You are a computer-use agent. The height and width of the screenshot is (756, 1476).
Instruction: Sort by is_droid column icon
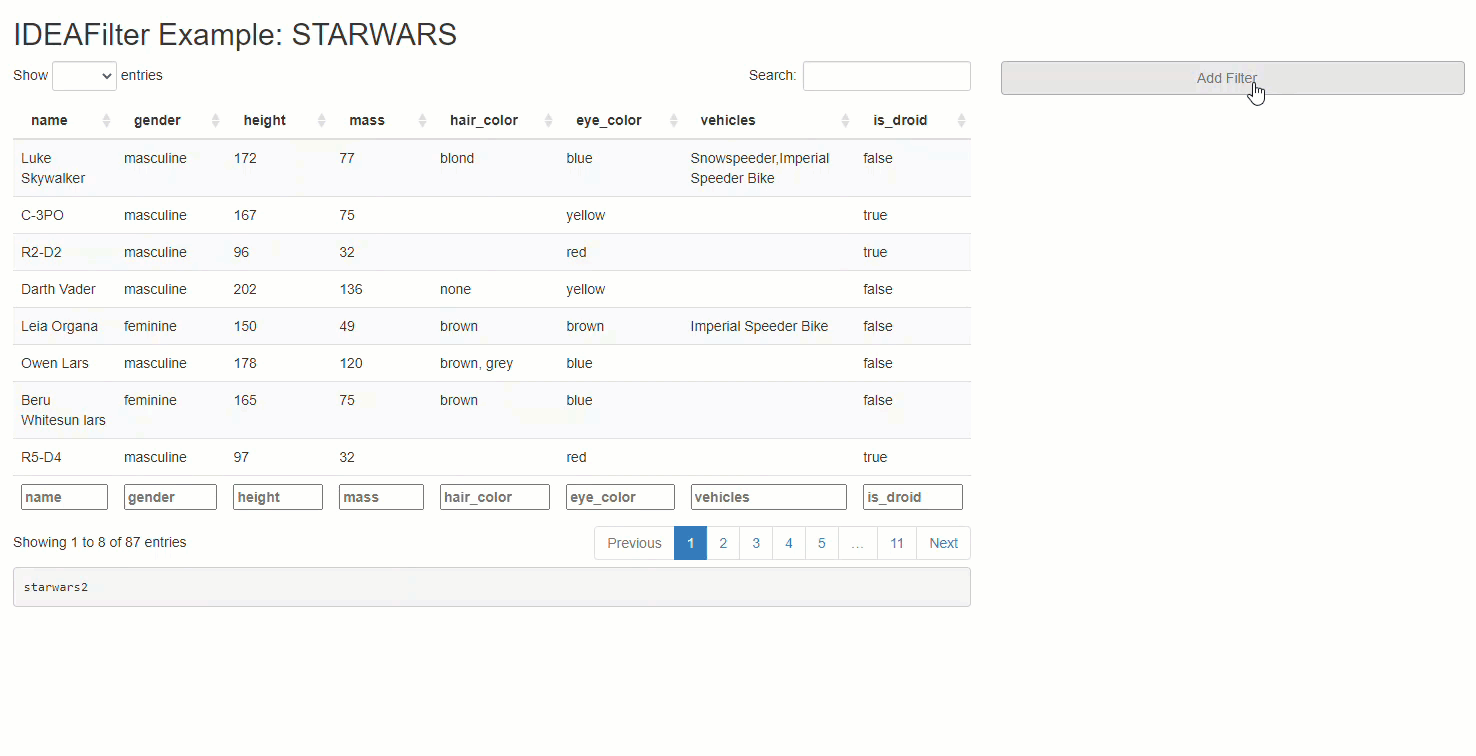(961, 121)
